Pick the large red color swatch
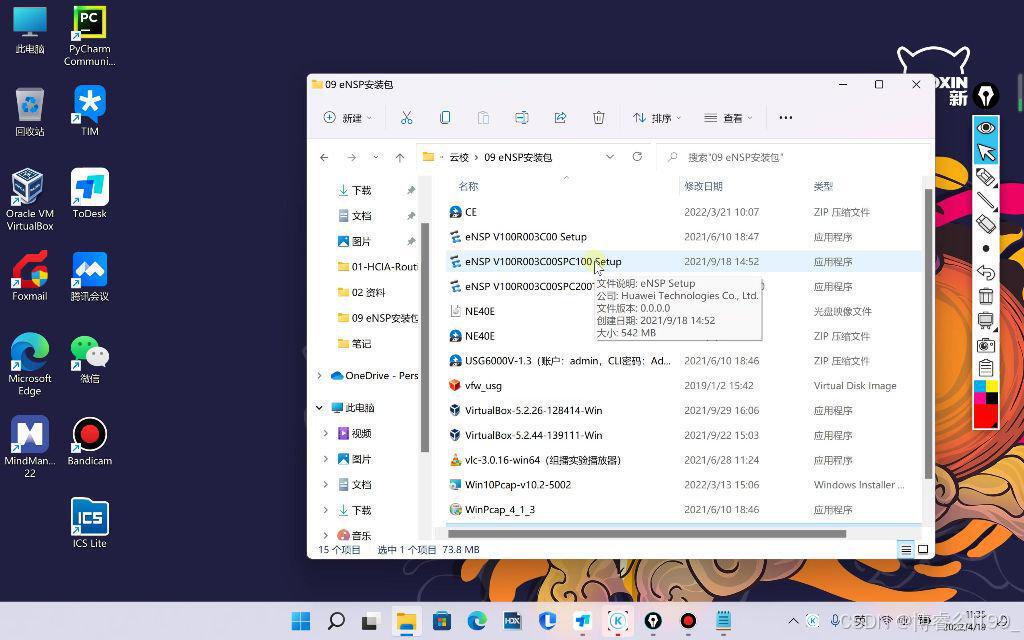 985,415
